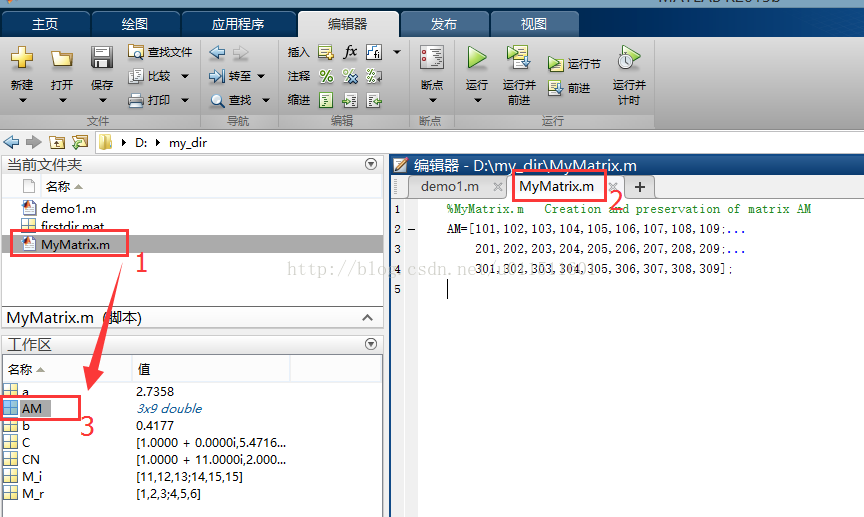
Task: Select MyMatrix.m in Current Folder
Action: click(193, 244)
